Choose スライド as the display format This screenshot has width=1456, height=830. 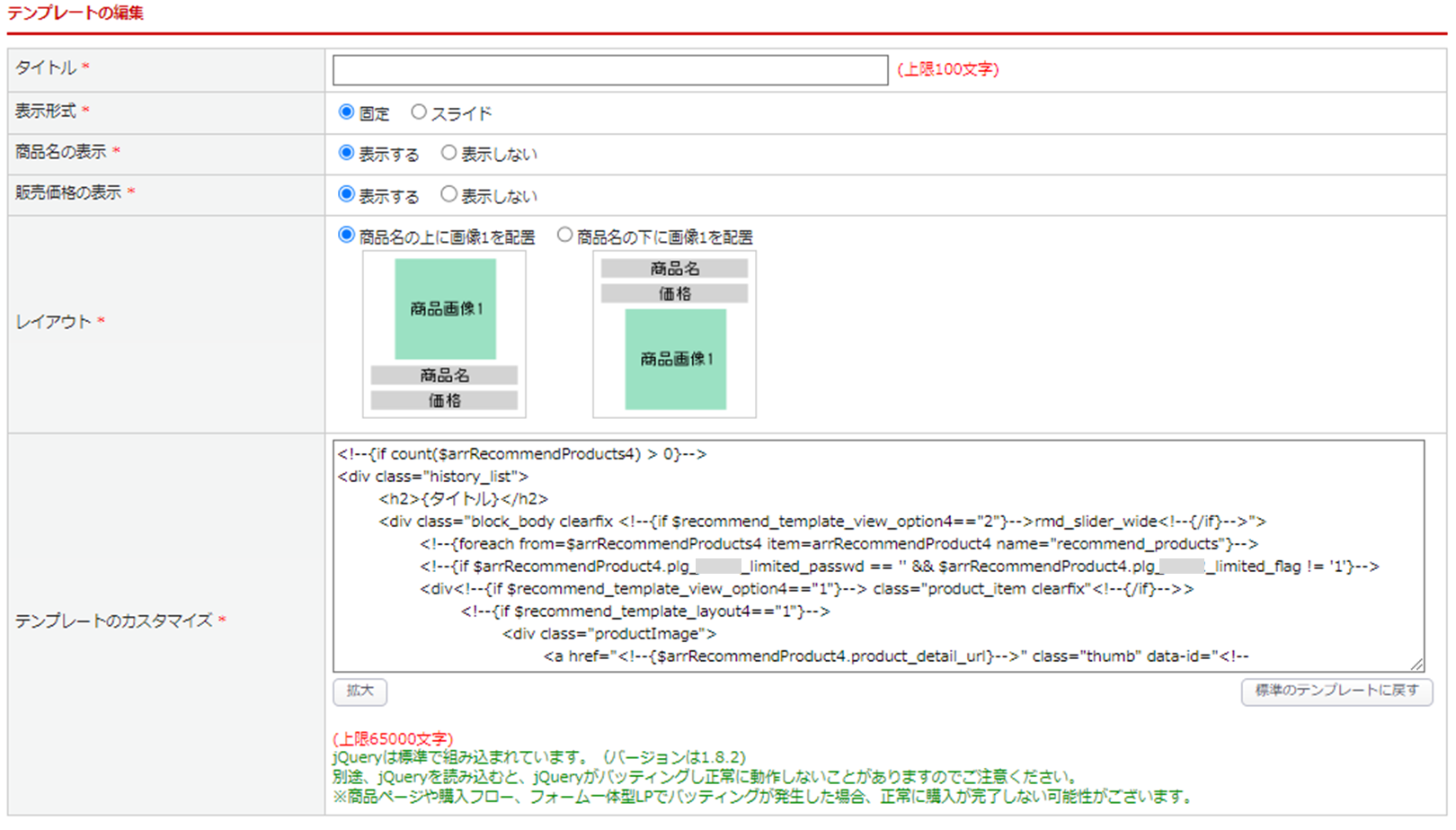point(418,112)
